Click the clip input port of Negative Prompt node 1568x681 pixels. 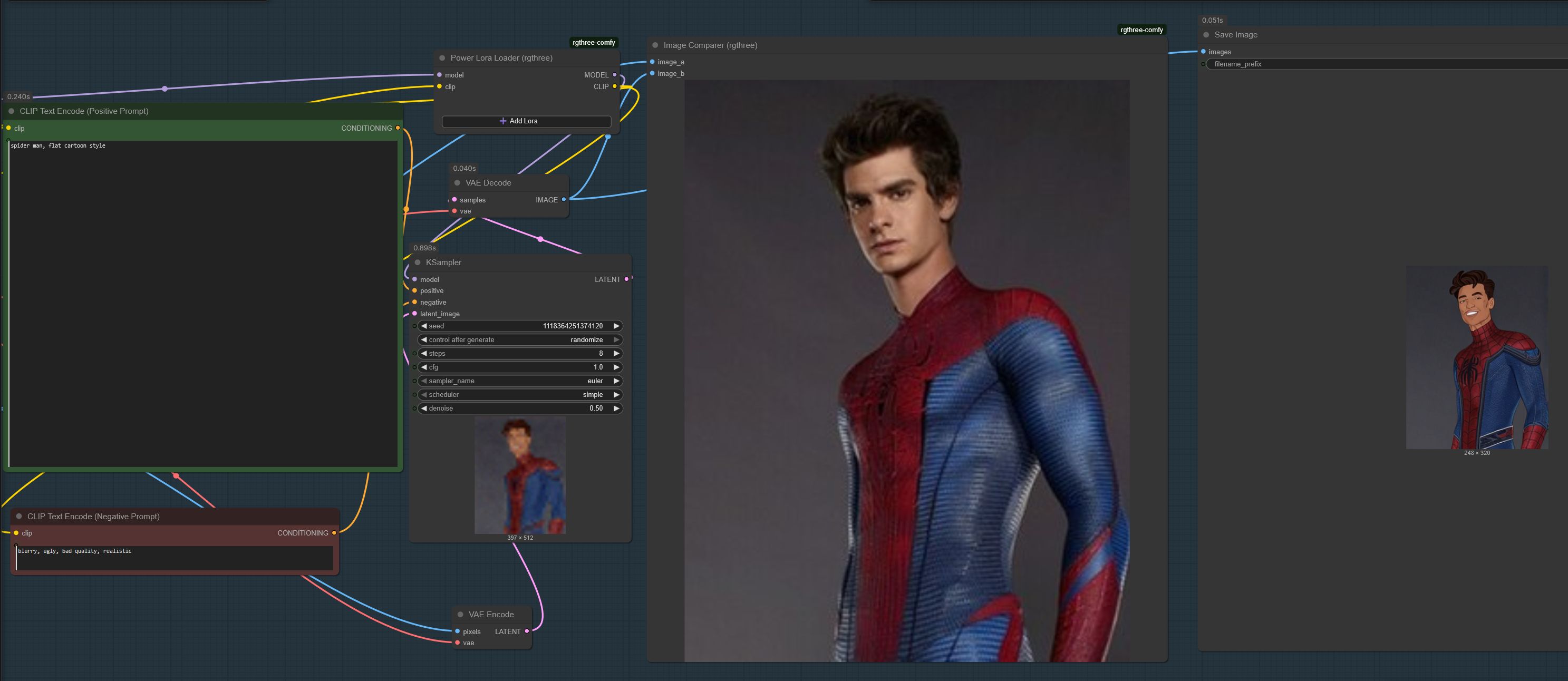(x=16, y=533)
